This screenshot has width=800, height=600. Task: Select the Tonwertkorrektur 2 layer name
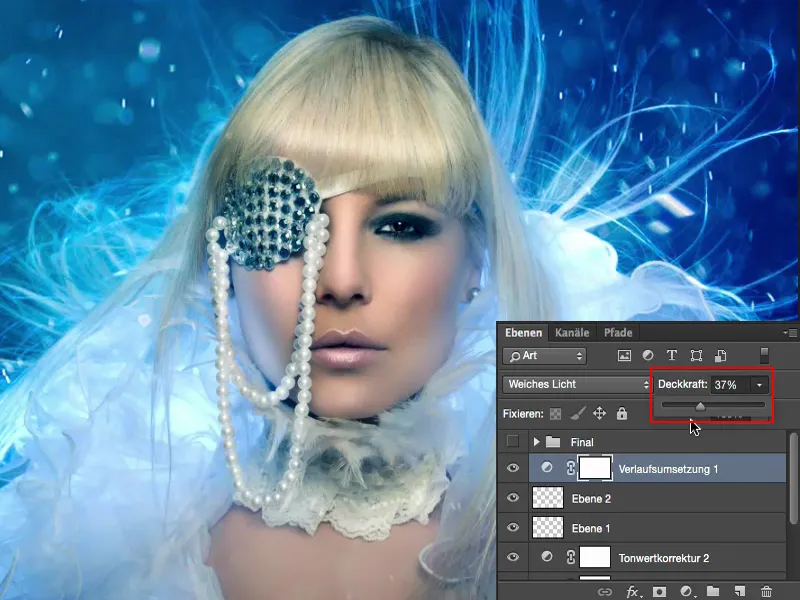click(x=664, y=558)
